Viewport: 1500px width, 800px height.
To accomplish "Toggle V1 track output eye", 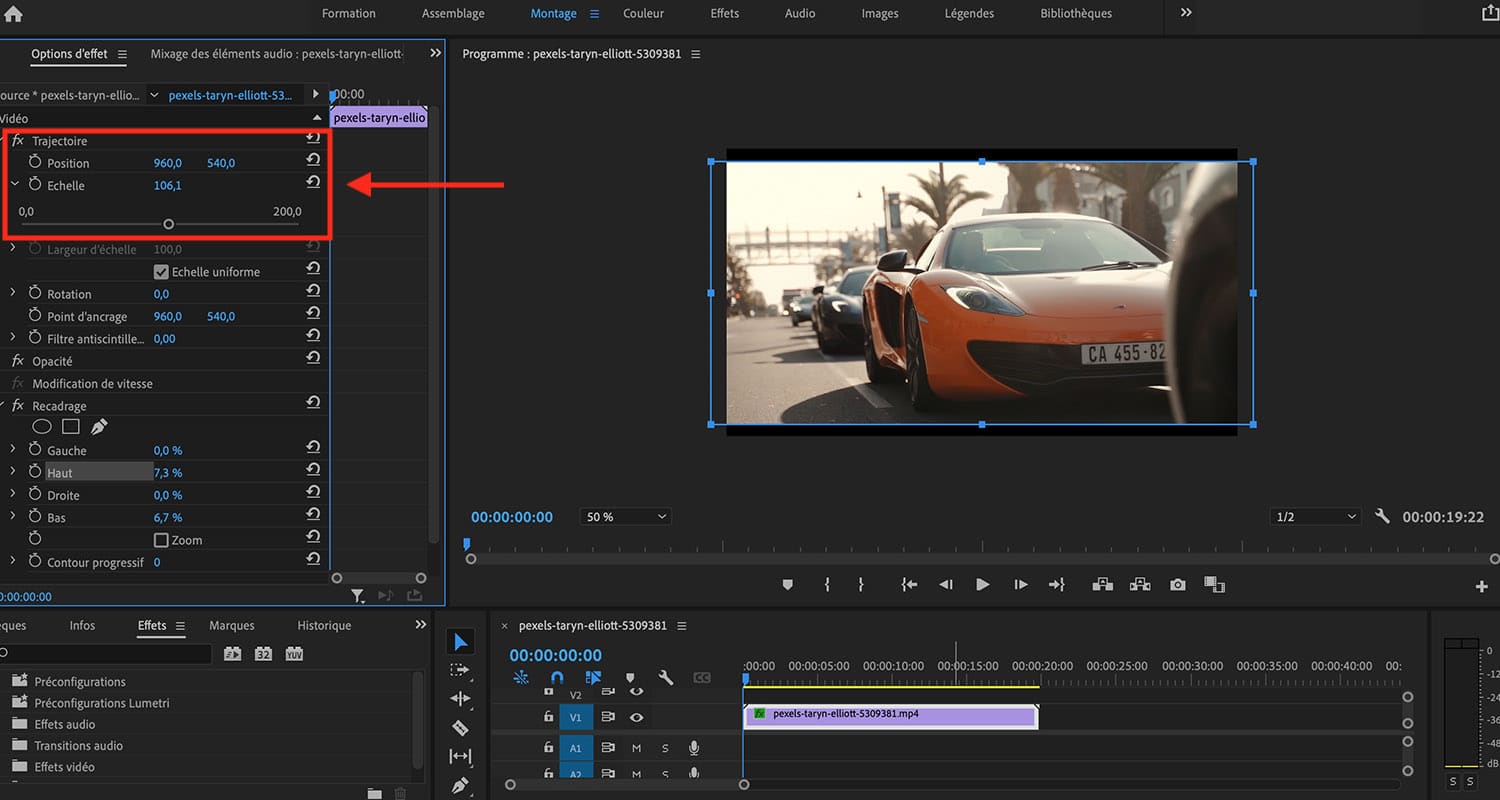I will coord(636,717).
